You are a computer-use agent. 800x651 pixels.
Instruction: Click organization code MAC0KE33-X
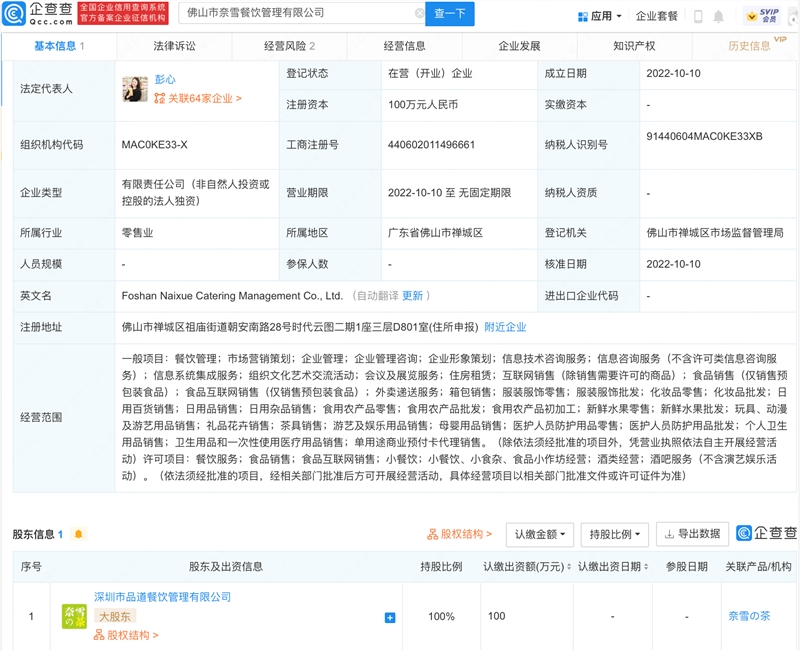click(154, 145)
